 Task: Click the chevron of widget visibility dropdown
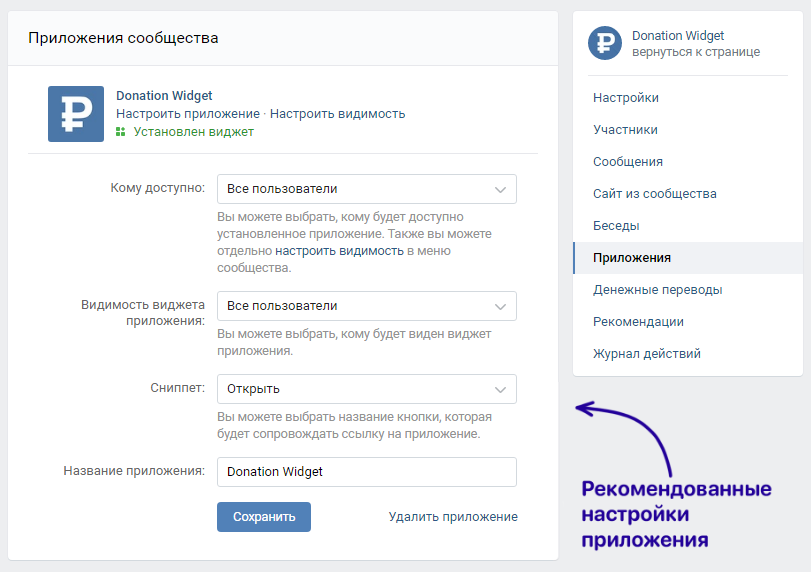(500, 306)
